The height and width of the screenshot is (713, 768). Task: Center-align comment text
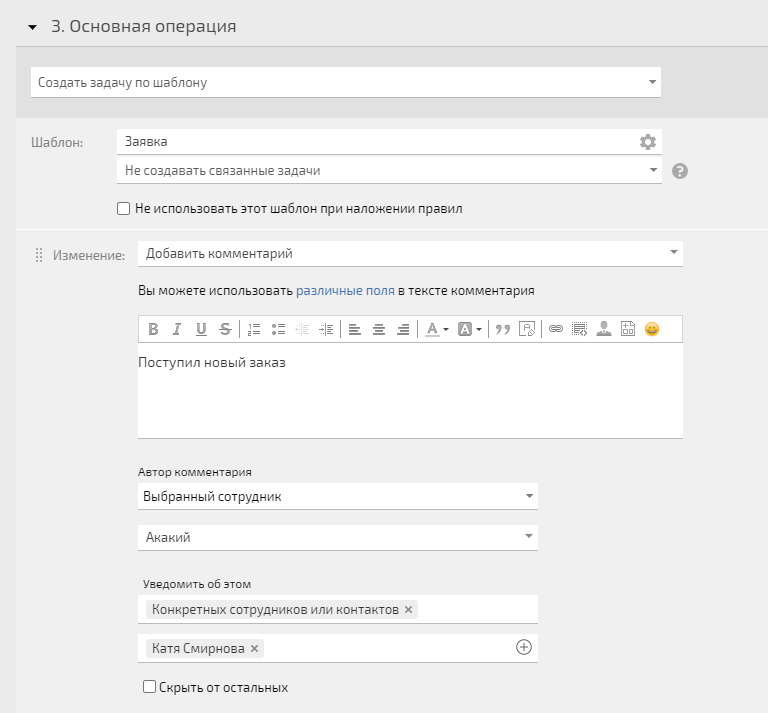point(379,329)
